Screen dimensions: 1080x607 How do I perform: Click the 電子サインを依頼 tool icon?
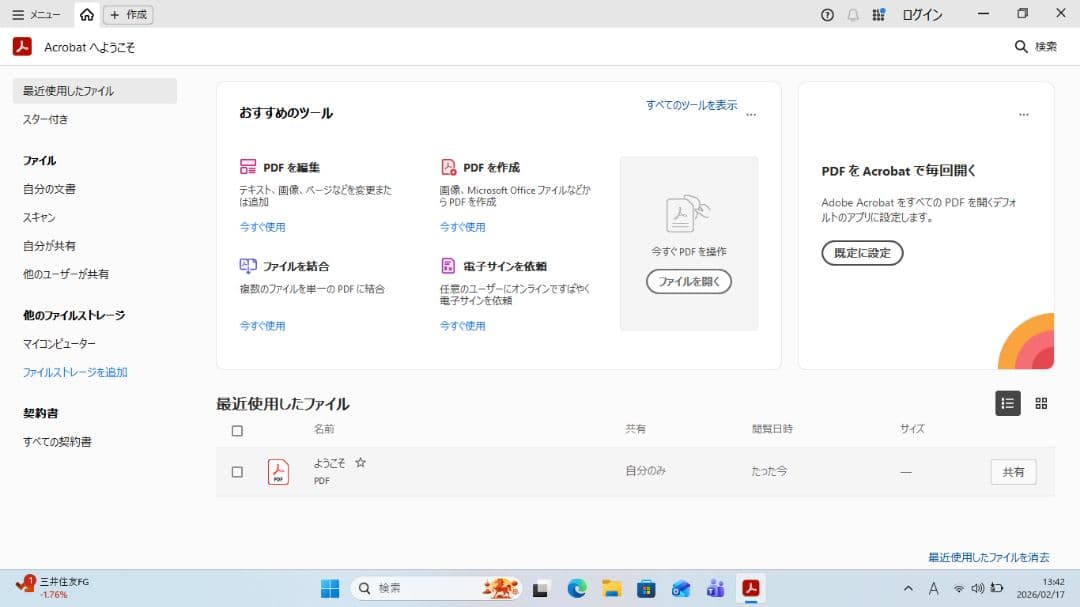coord(448,266)
